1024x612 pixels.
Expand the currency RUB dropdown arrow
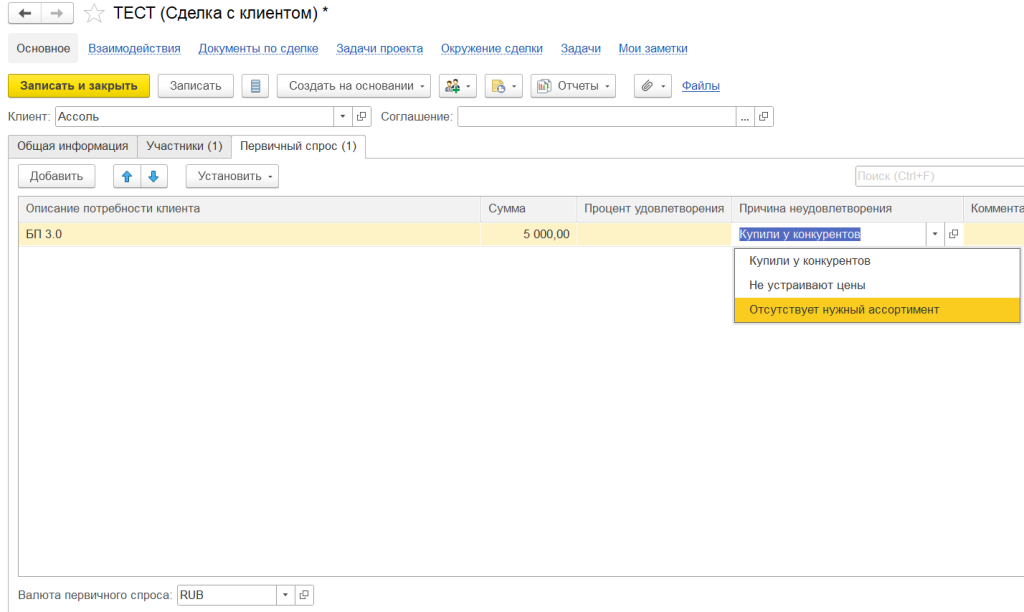point(285,595)
